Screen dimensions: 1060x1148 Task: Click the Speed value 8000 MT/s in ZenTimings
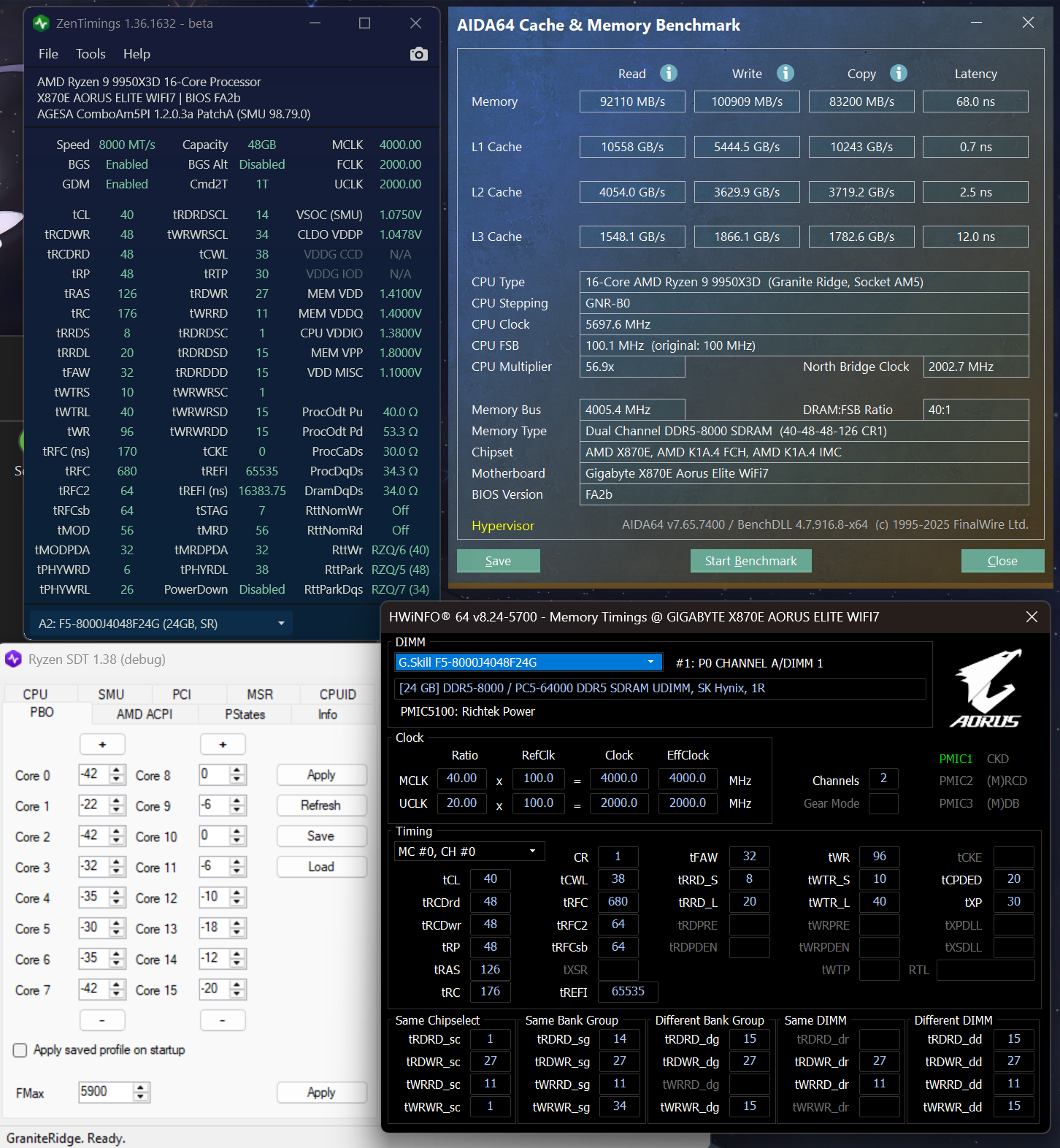coord(127,145)
